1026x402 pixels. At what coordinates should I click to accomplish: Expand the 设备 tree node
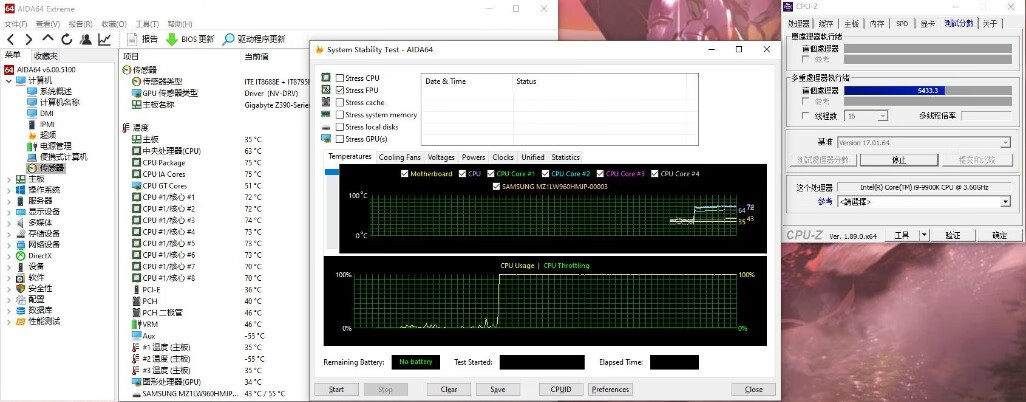click(x=9, y=266)
